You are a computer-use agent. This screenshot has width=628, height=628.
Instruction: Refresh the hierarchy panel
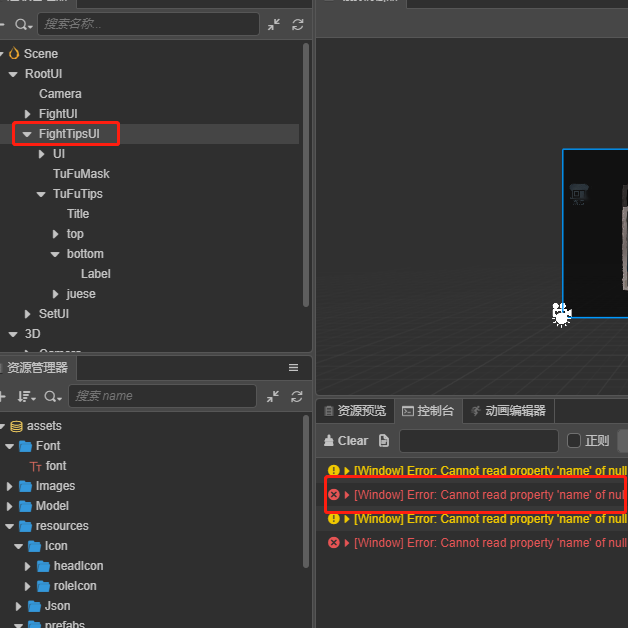[298, 25]
